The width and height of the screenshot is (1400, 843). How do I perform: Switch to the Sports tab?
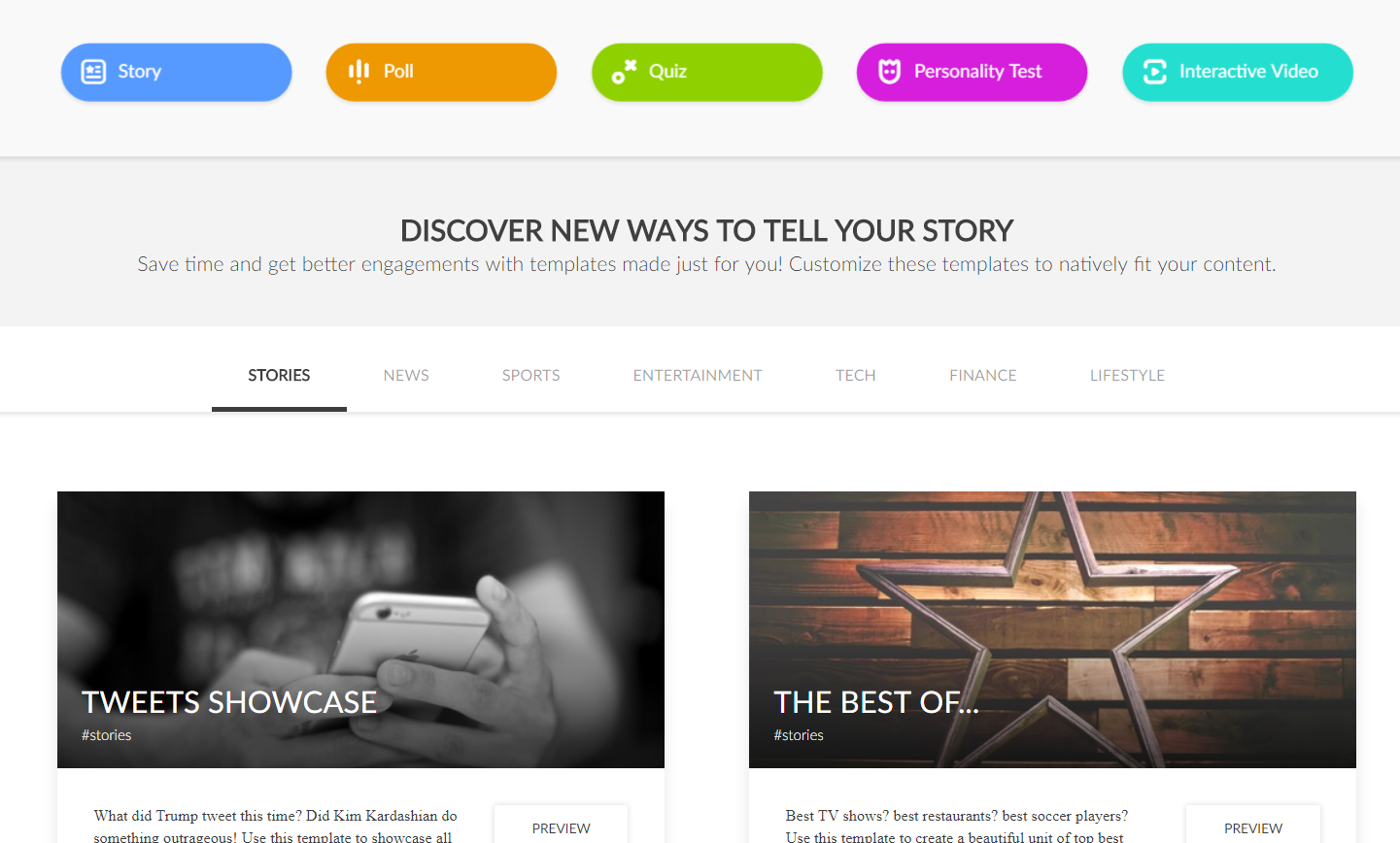pos(530,375)
